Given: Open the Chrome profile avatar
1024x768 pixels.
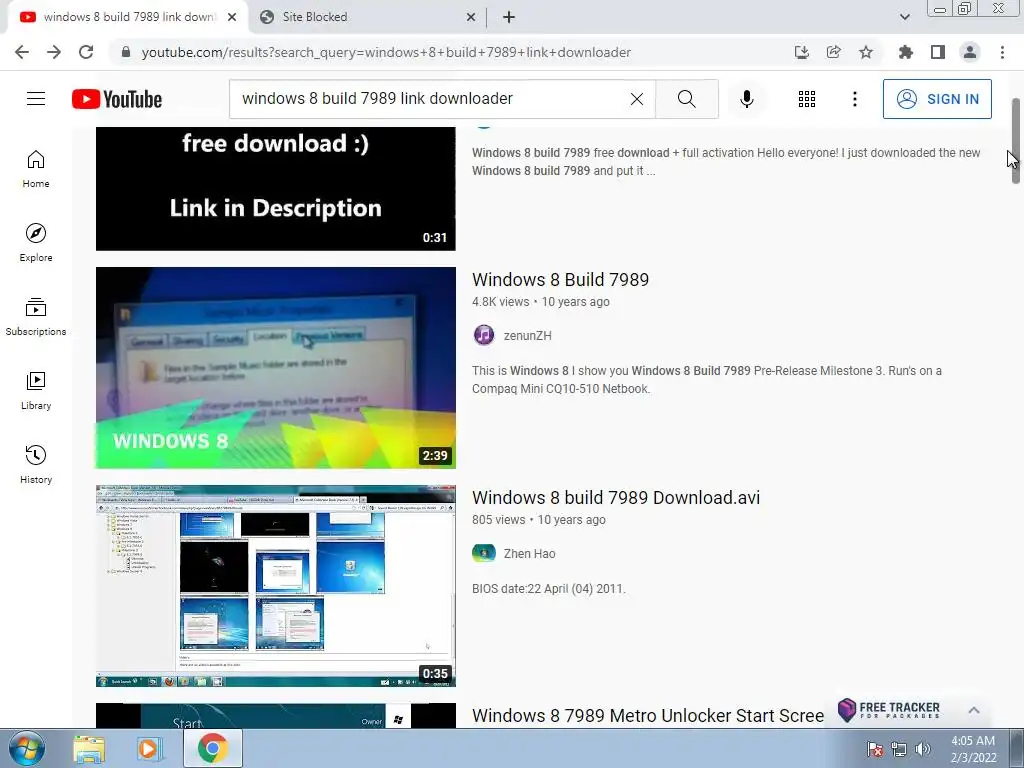Looking at the screenshot, I should pyautogui.click(x=970, y=52).
